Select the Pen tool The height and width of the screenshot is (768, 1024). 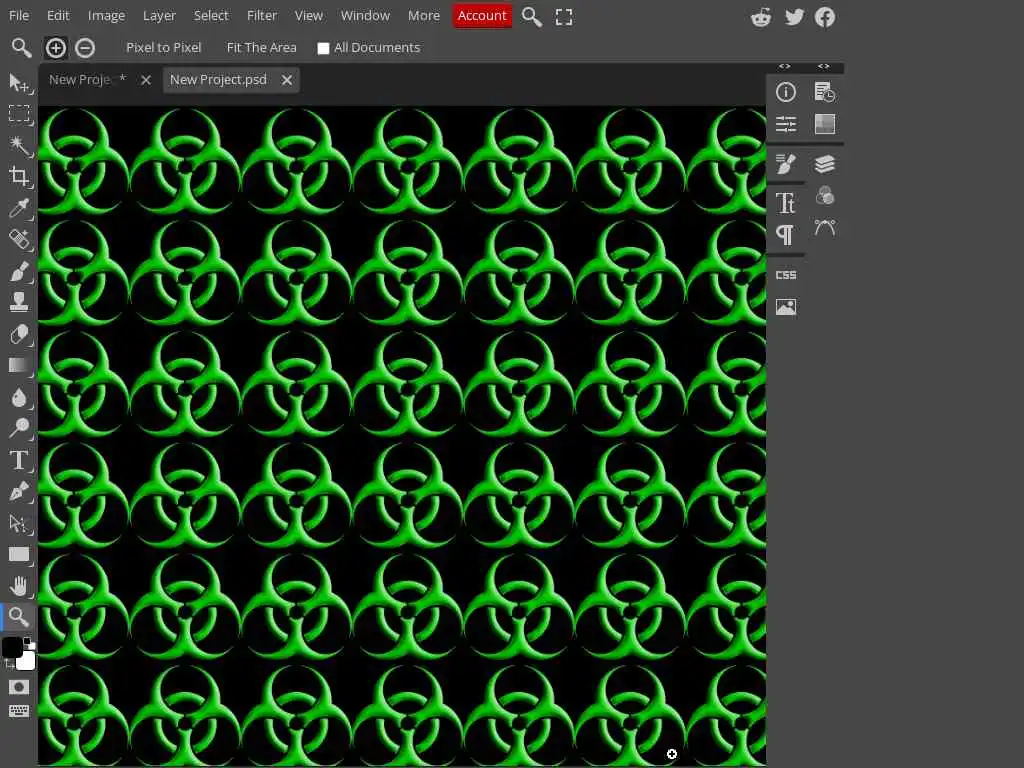[x=18, y=491]
